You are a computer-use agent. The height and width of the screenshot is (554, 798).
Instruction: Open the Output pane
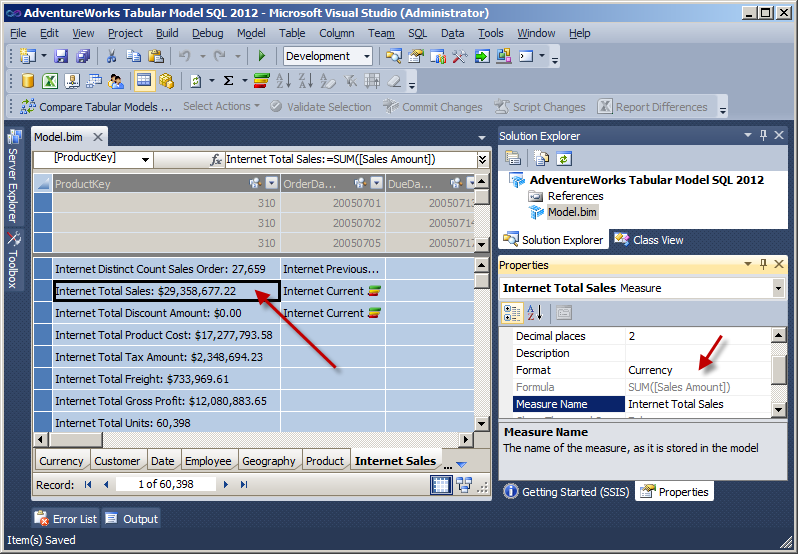(132, 519)
